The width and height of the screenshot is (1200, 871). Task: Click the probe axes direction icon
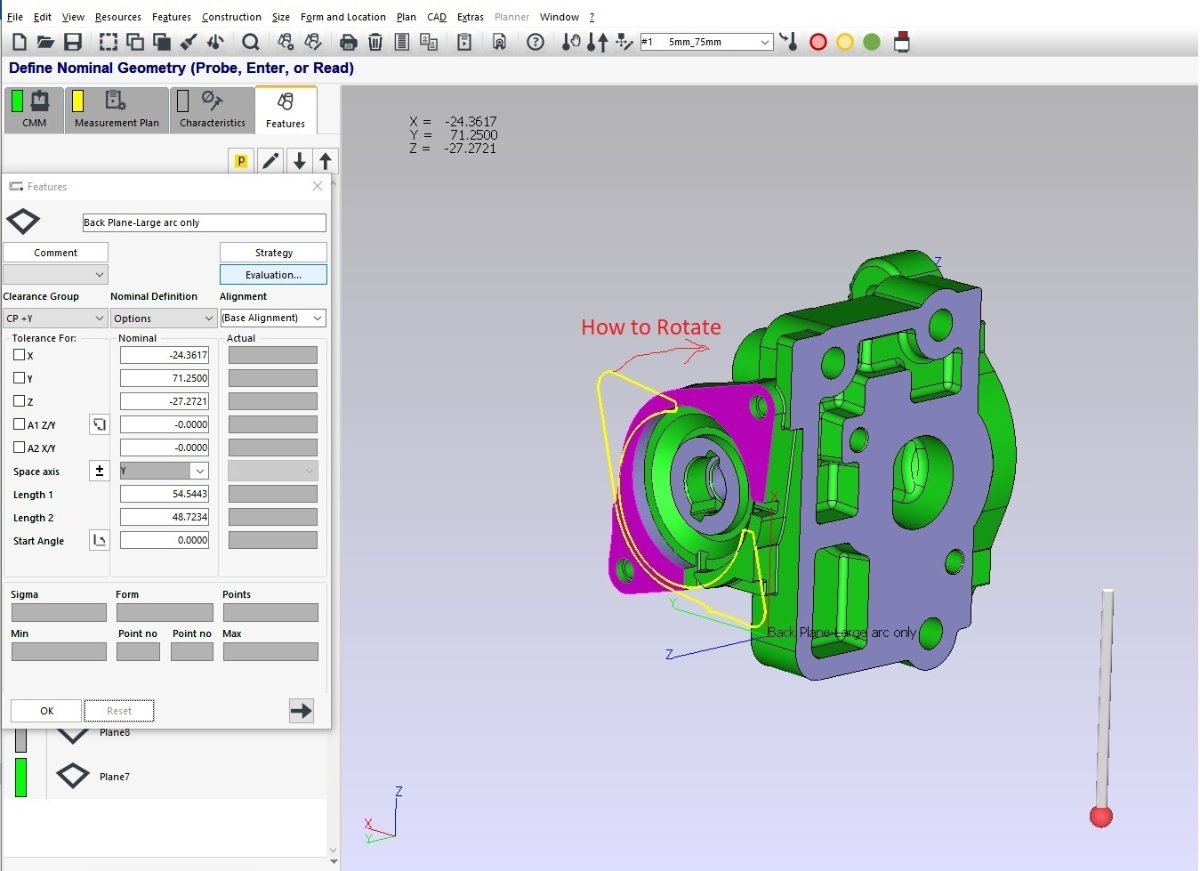(x=624, y=42)
